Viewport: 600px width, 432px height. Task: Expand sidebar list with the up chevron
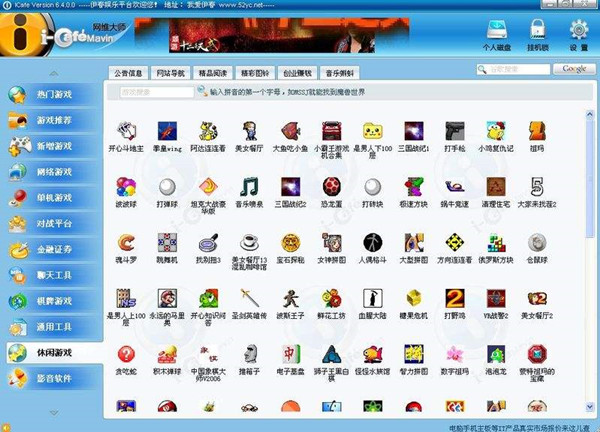[x=54, y=73]
